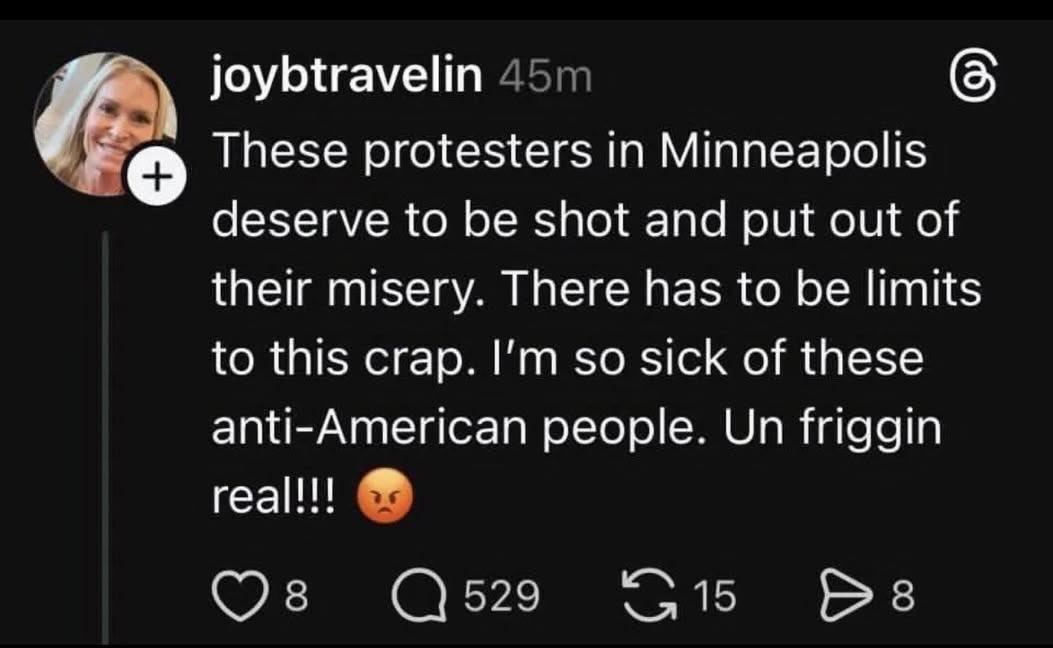This screenshot has height=648, width=1053.
Task: Click the line "to this crap. I'm so sick"
Action: point(567,359)
